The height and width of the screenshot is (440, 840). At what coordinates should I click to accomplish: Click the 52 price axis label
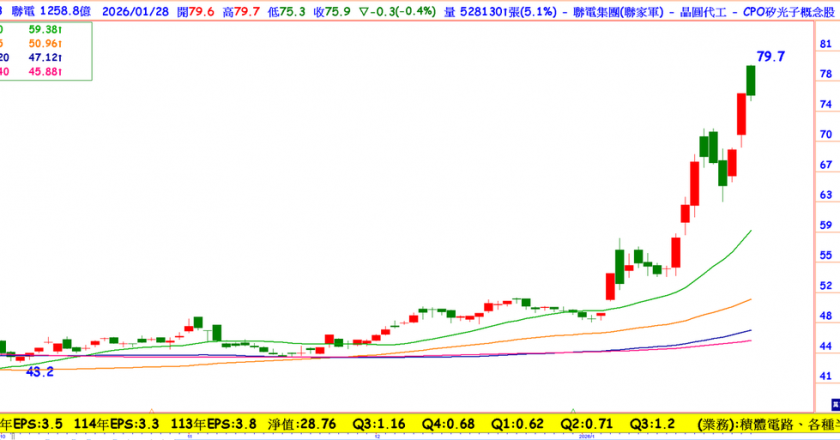826,286
